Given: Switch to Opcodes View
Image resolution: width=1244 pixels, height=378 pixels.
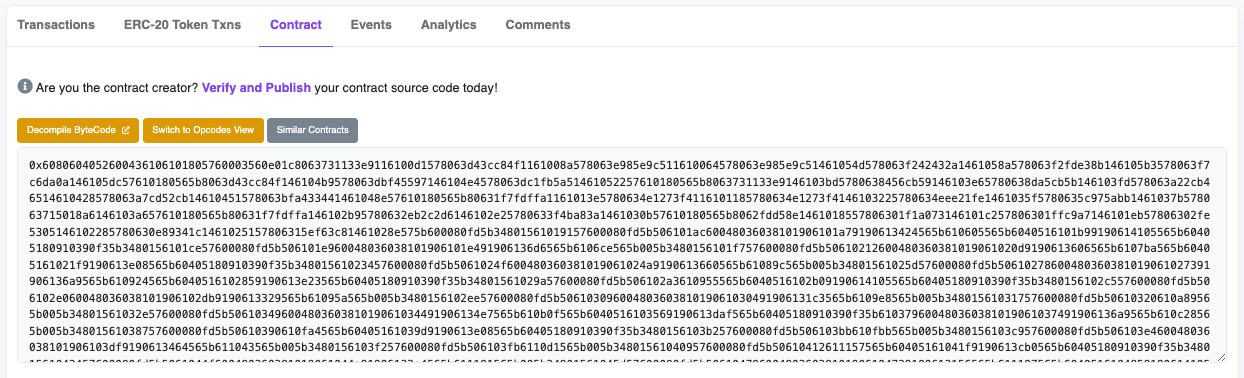Looking at the screenshot, I should [203, 130].
